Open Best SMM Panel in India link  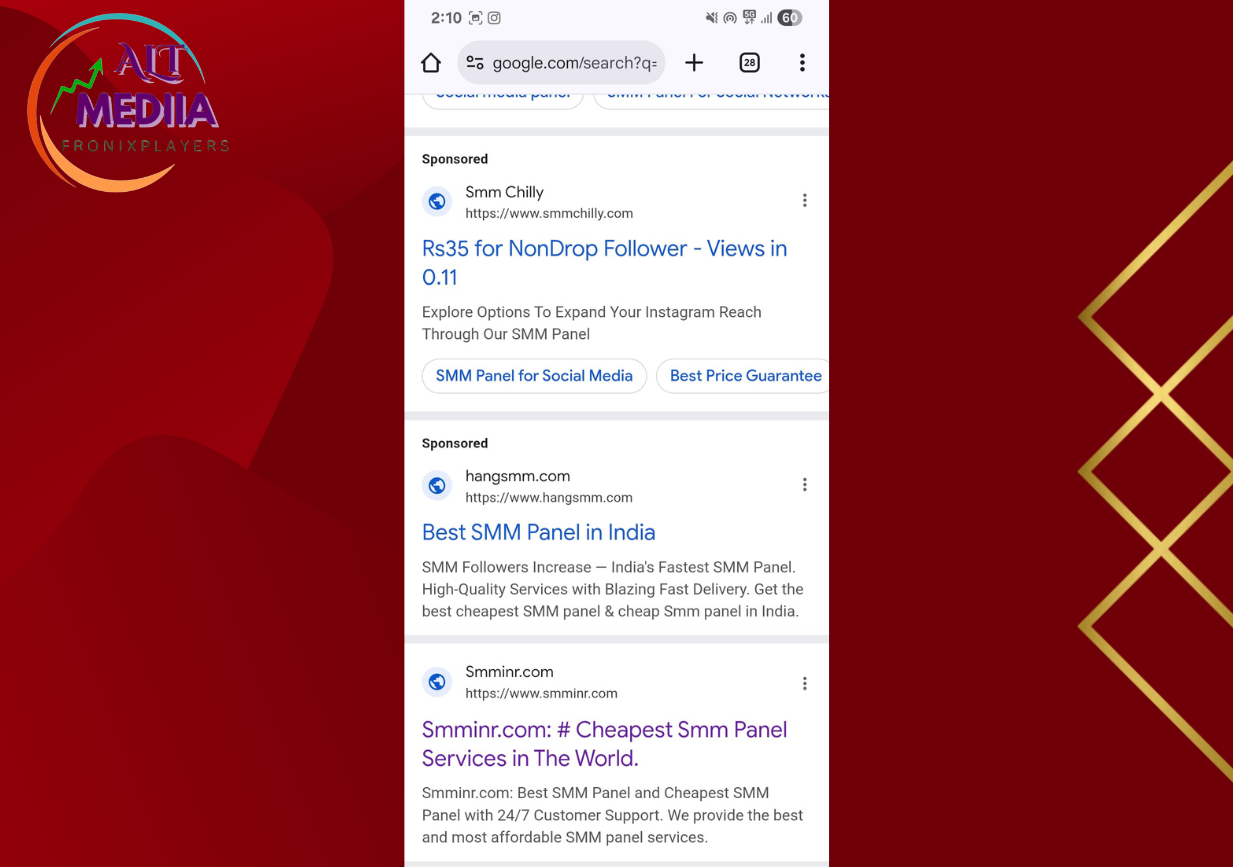click(538, 532)
